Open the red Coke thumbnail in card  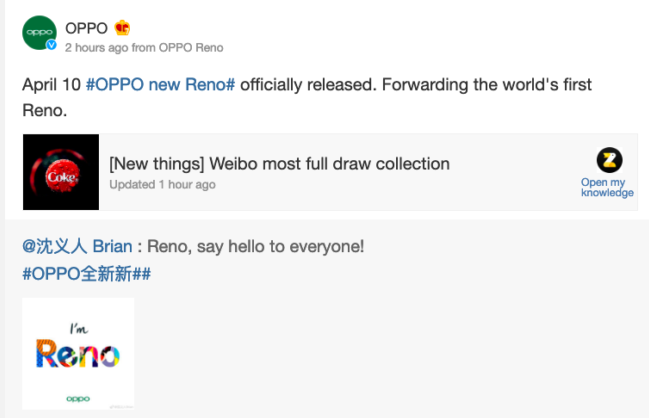[61, 173]
